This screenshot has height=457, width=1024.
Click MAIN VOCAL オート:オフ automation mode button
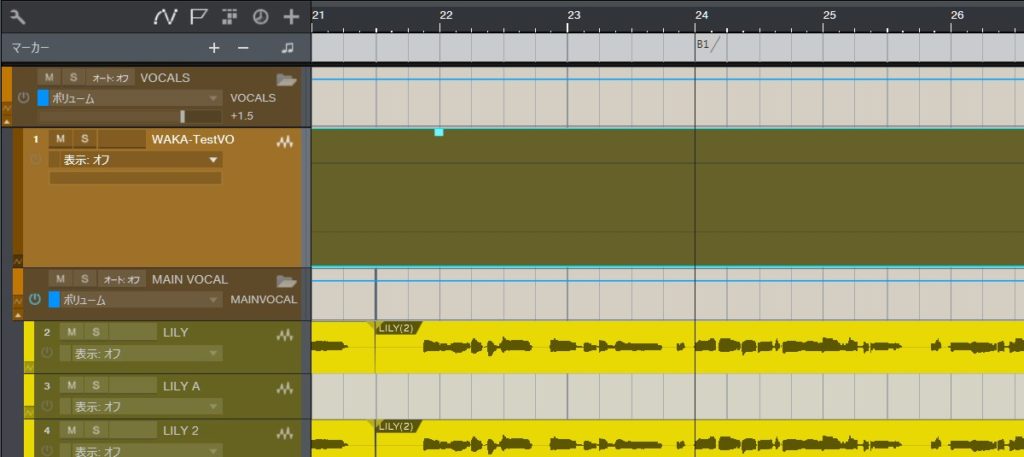coord(123,279)
